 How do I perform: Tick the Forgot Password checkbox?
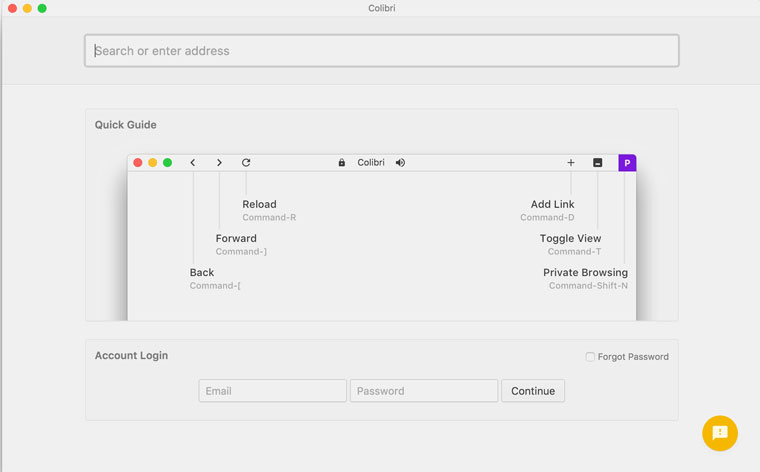590,357
